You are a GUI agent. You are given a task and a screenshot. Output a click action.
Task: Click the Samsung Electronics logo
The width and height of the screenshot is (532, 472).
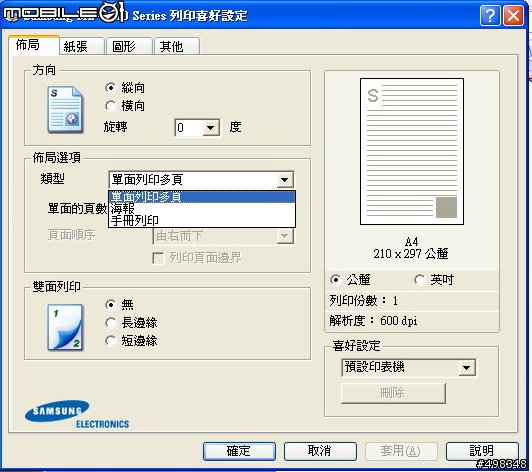point(77,414)
